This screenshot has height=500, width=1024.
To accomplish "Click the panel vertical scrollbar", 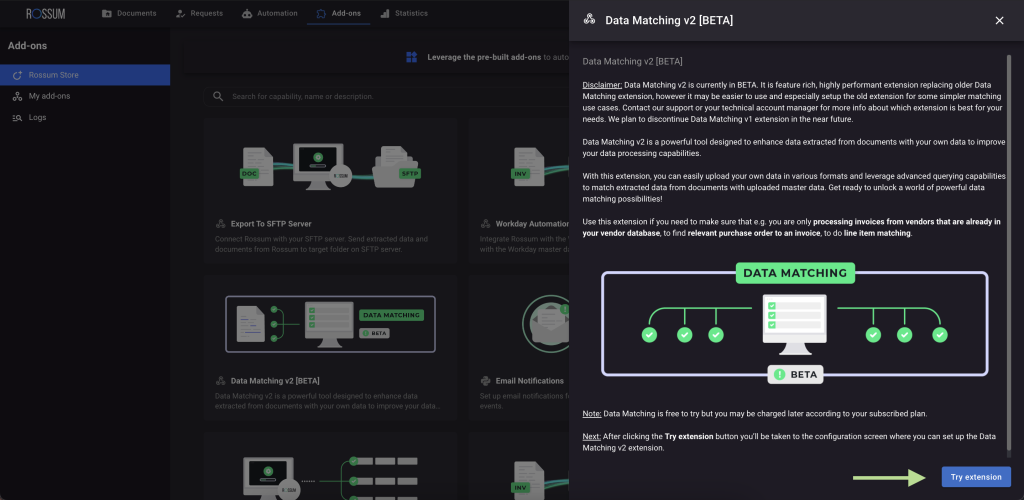I will (x=1009, y=253).
